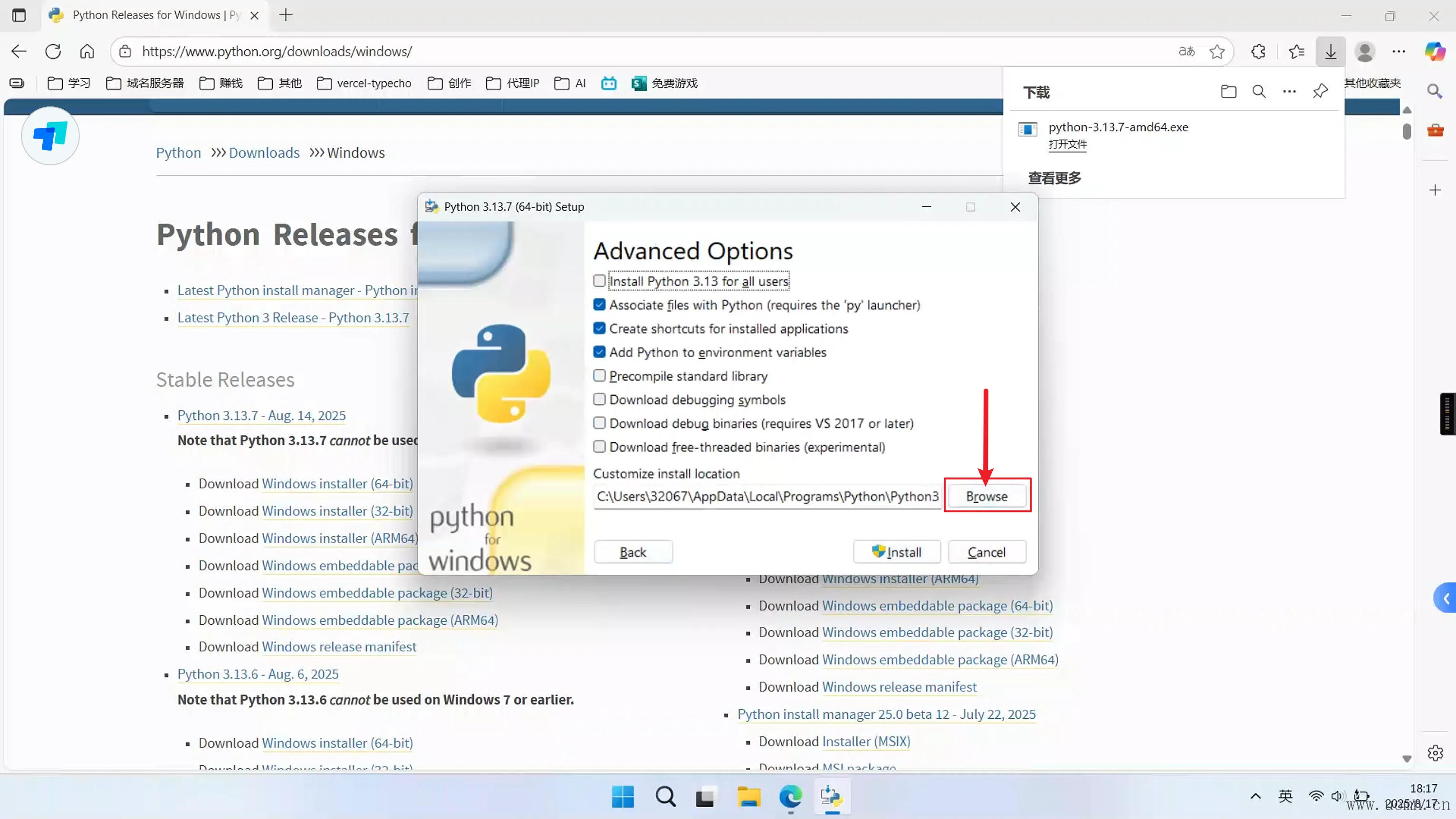Uncheck Add Python to environment variables
The width and height of the screenshot is (1456, 819).
[599, 352]
